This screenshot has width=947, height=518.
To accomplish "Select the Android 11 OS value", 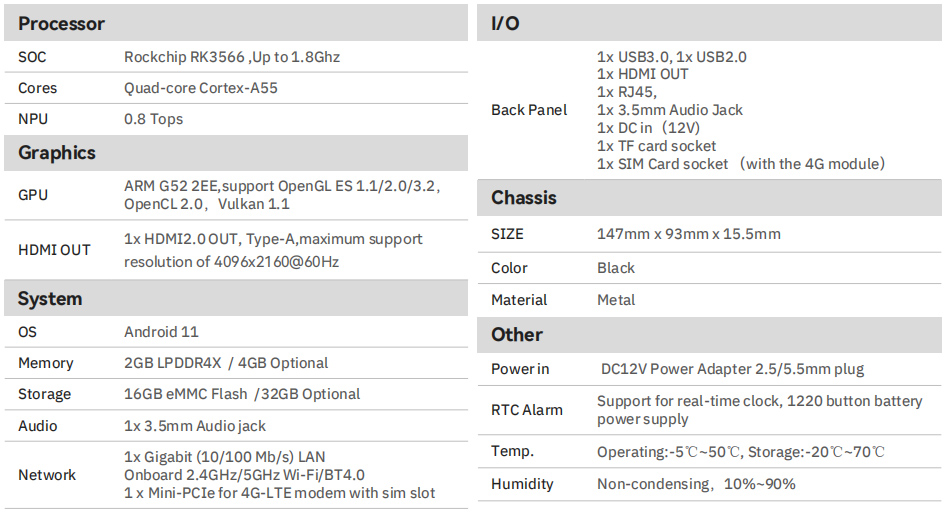I will [x=161, y=332].
